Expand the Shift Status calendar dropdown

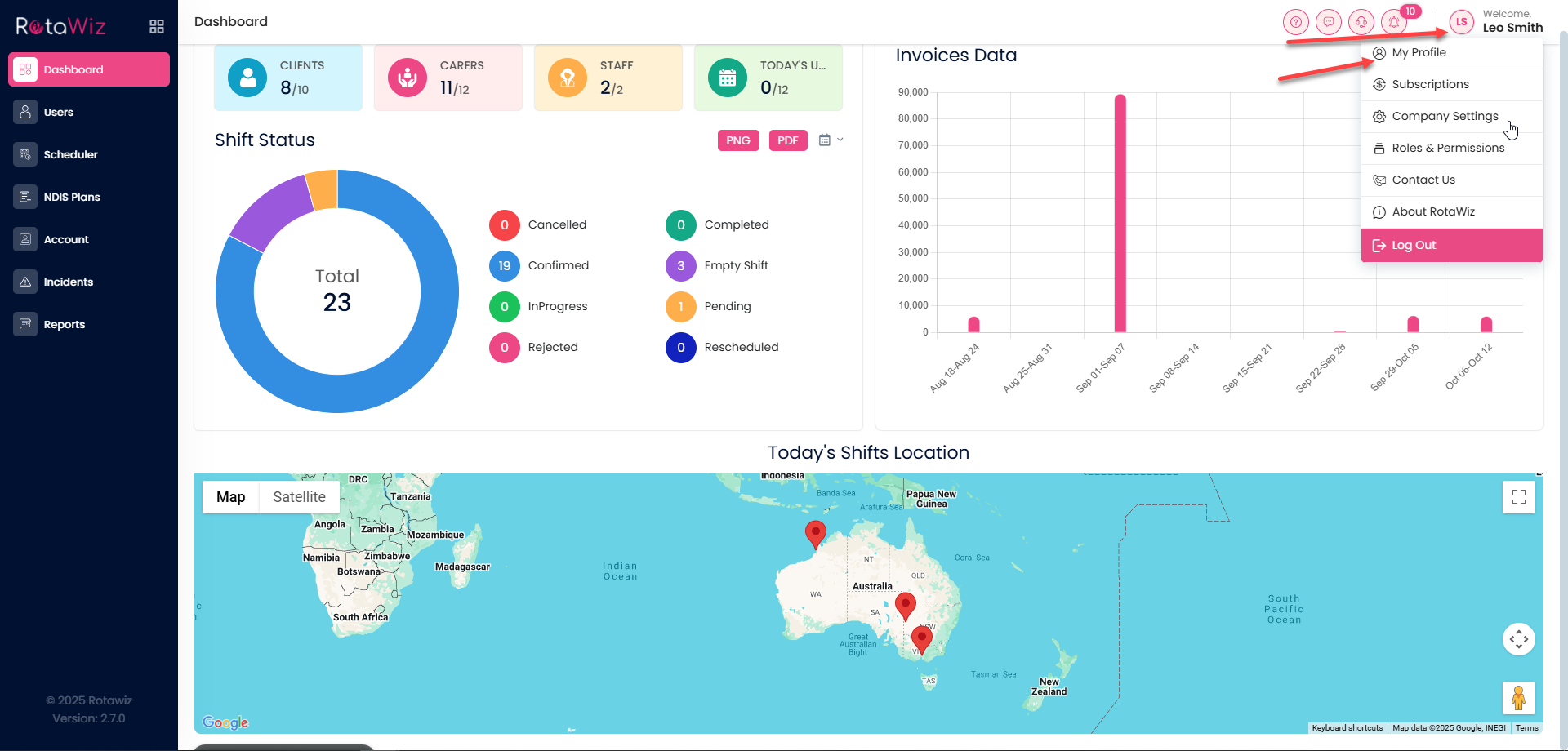pyautogui.click(x=831, y=140)
